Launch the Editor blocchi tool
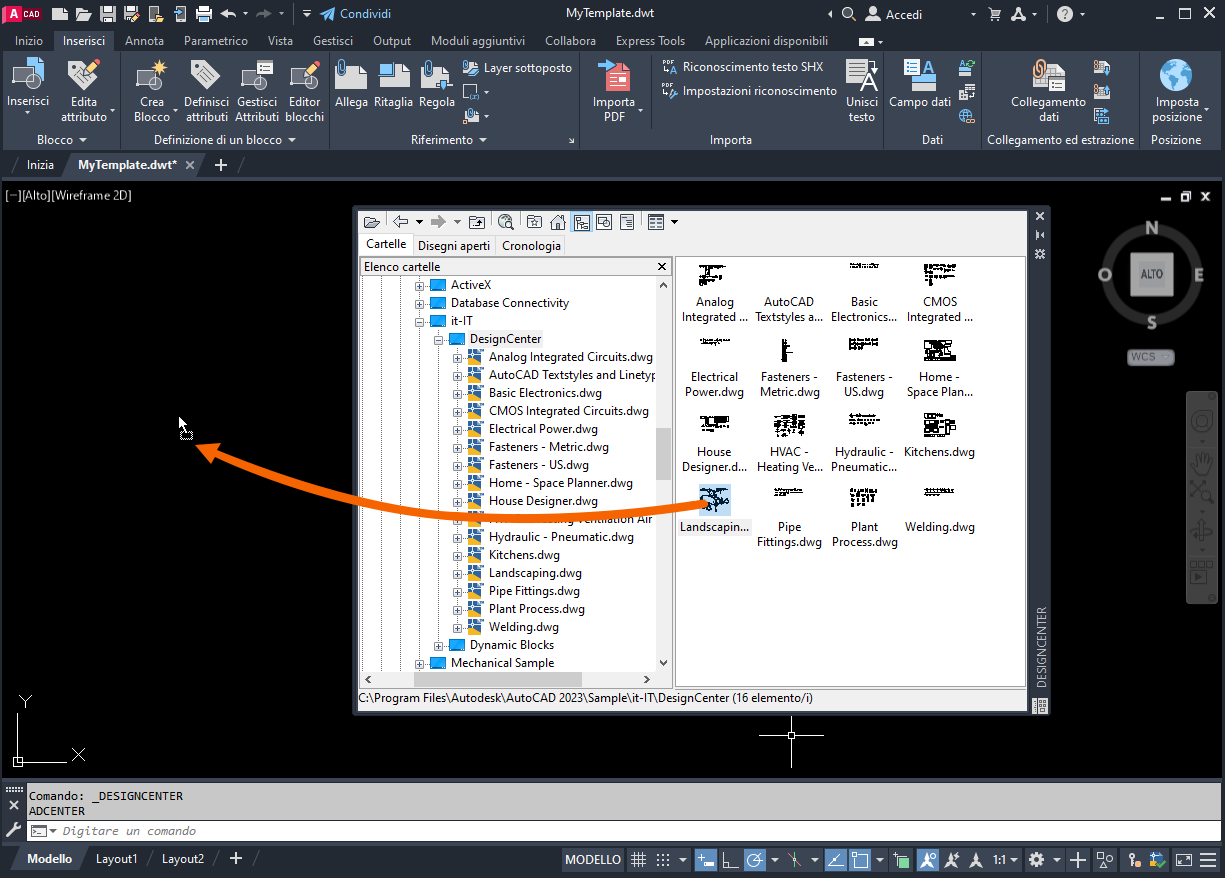Viewport: 1225px width, 878px height. (304, 91)
